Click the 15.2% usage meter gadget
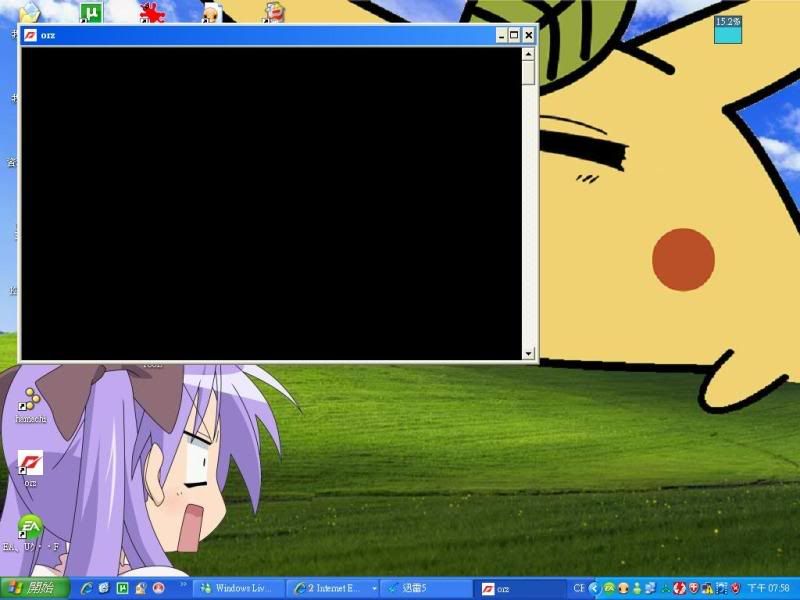Screen dimensions: 800x600 point(728,30)
